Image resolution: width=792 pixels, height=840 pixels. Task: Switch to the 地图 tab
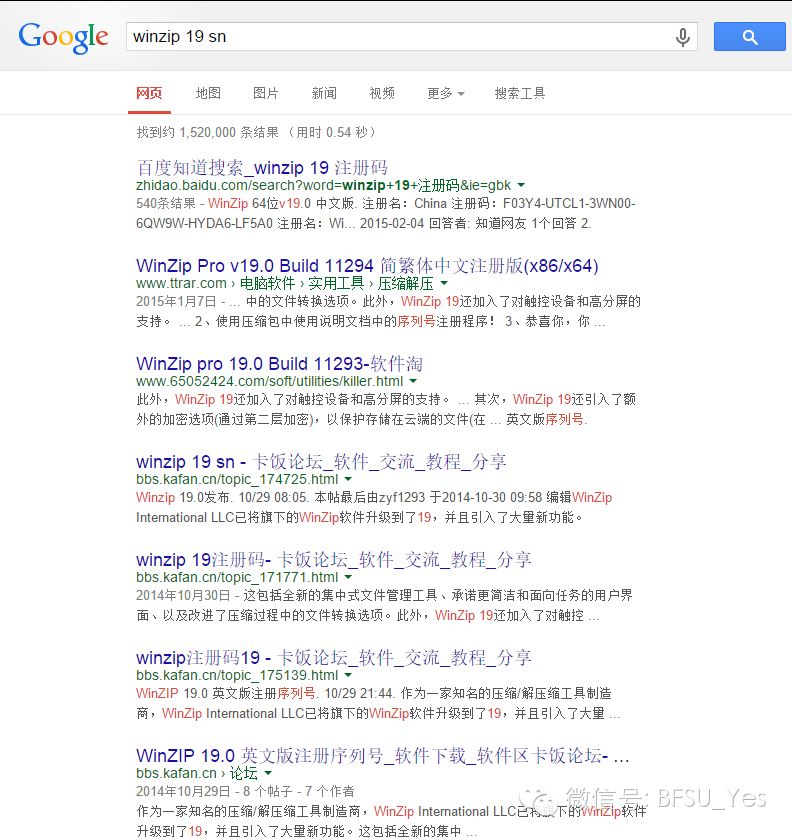point(208,93)
